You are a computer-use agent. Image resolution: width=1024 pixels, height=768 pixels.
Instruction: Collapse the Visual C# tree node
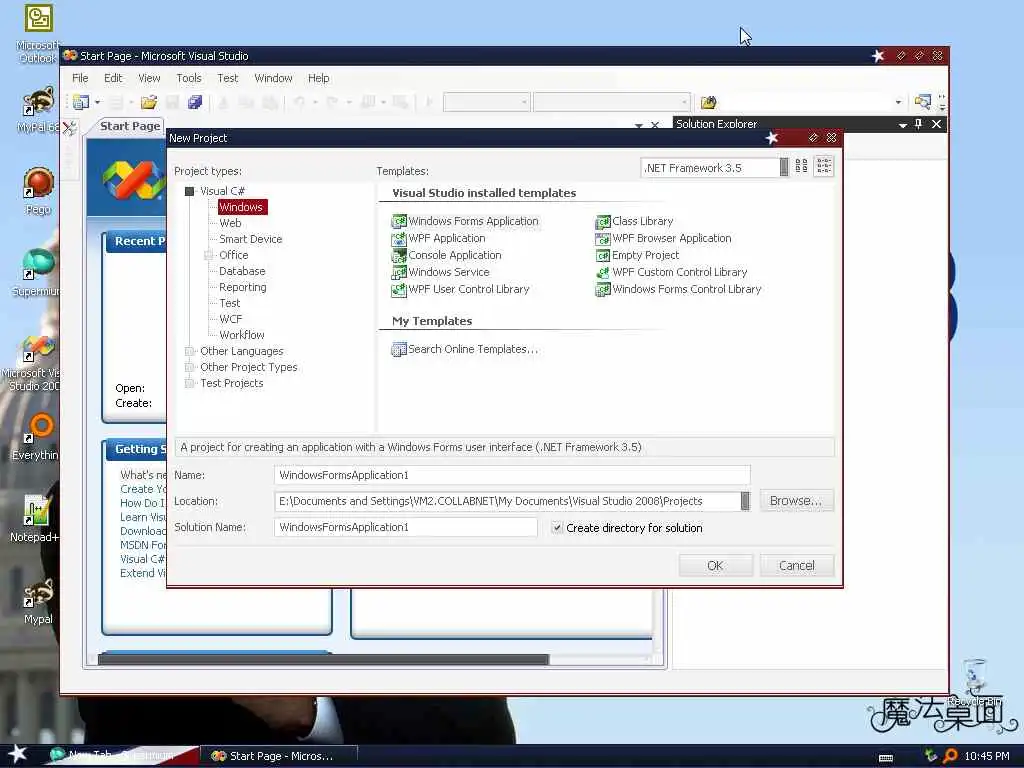189,191
